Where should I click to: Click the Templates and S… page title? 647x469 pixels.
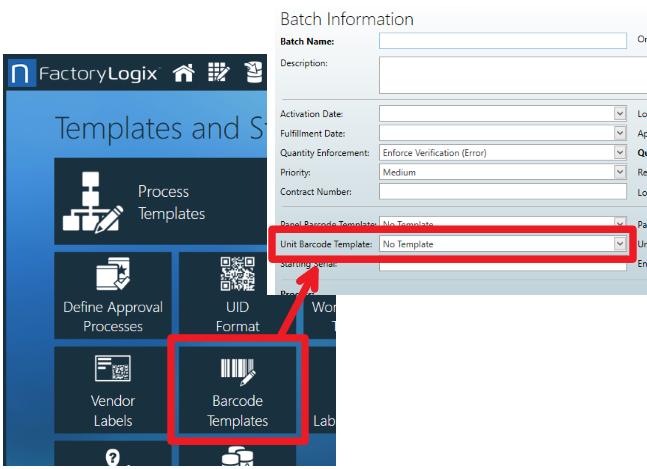(x=161, y=127)
